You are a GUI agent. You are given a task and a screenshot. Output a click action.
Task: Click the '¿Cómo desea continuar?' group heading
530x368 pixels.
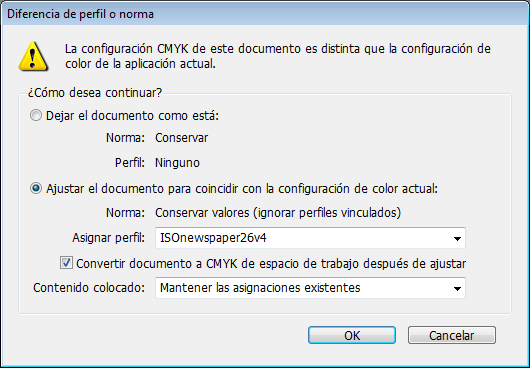[95, 93]
